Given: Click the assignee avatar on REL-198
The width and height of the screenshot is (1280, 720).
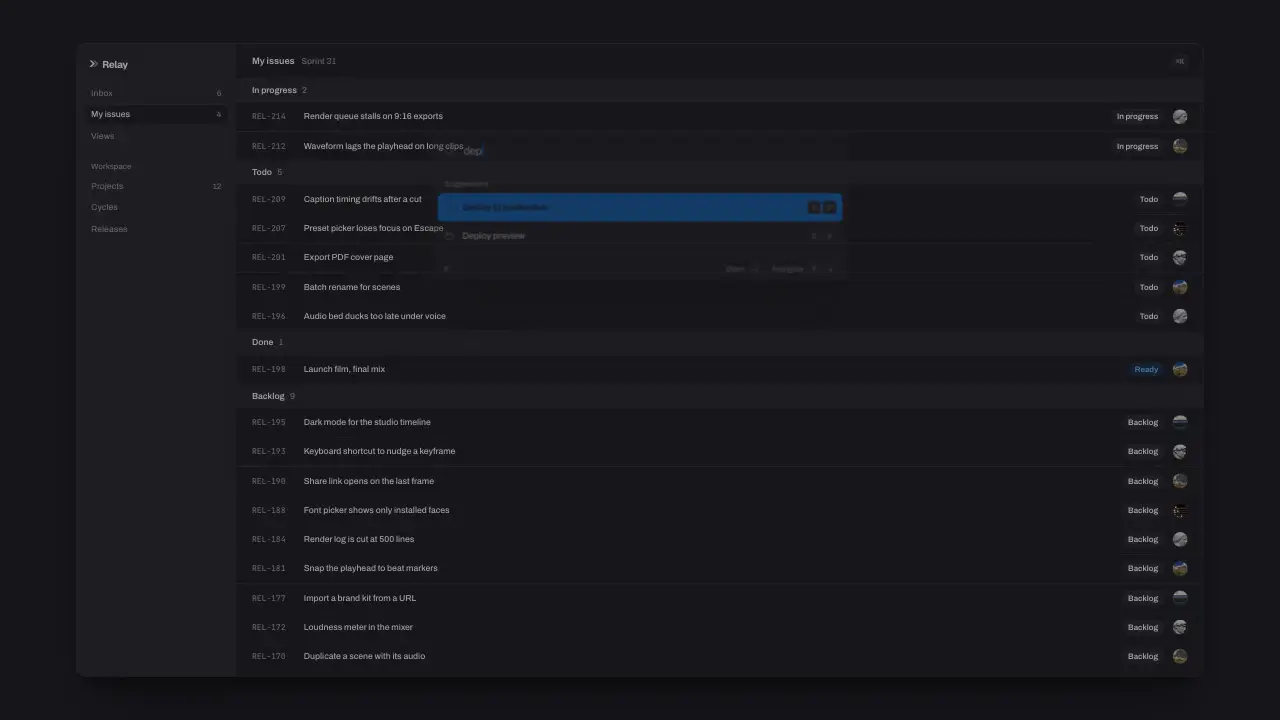Looking at the screenshot, I should [x=1180, y=369].
